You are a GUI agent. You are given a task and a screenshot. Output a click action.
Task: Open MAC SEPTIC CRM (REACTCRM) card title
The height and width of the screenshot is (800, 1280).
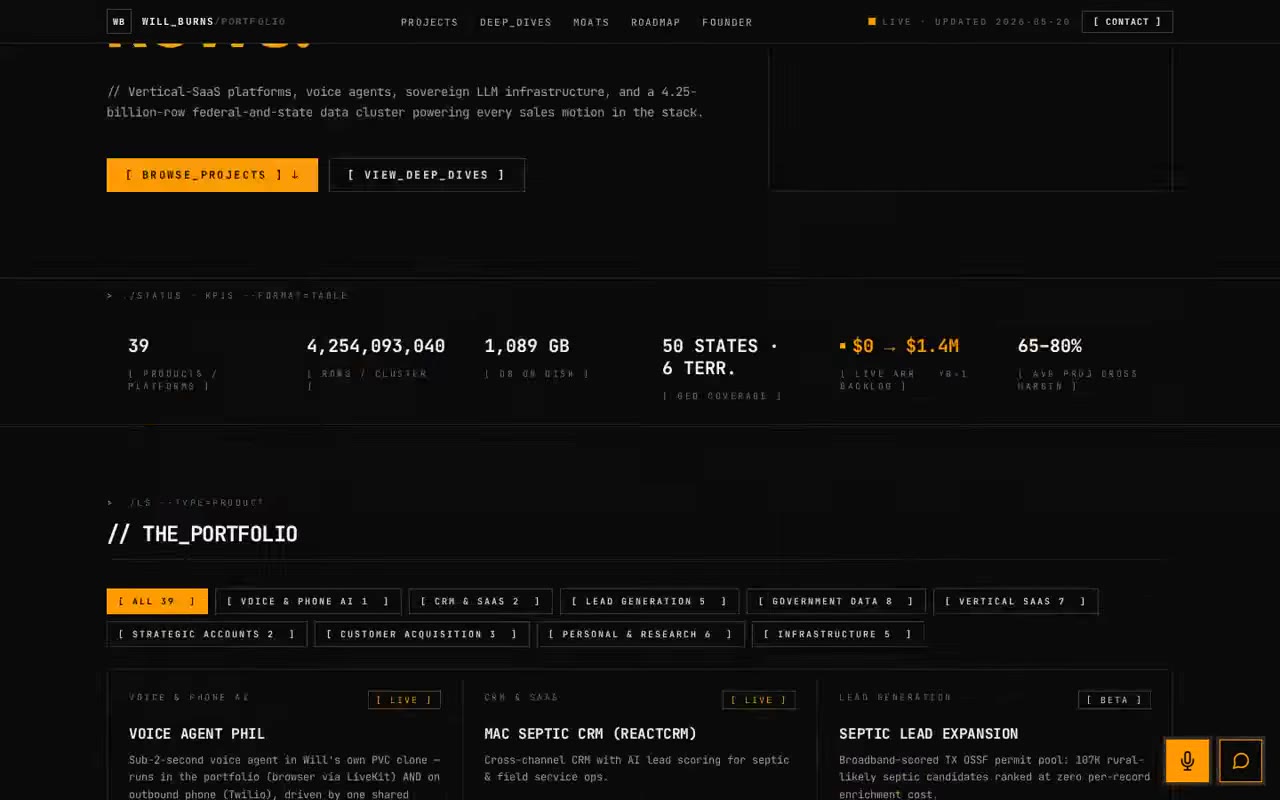point(591,734)
